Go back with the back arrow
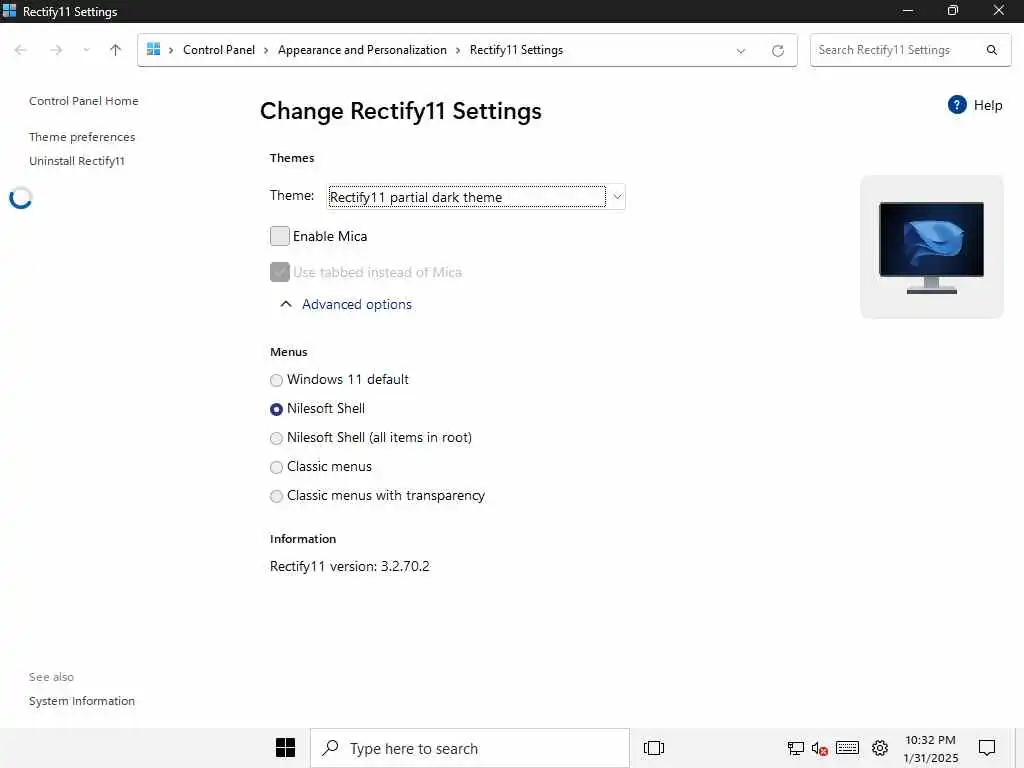 click(x=20, y=50)
